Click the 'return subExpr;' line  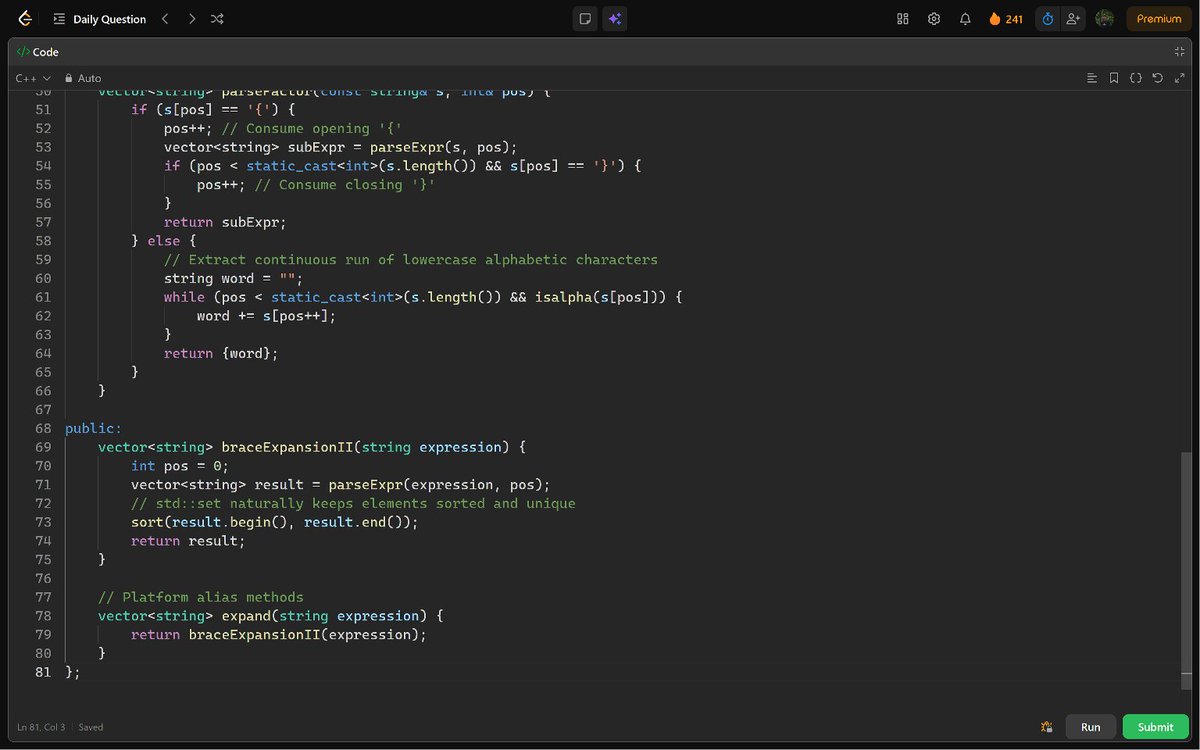(x=225, y=222)
